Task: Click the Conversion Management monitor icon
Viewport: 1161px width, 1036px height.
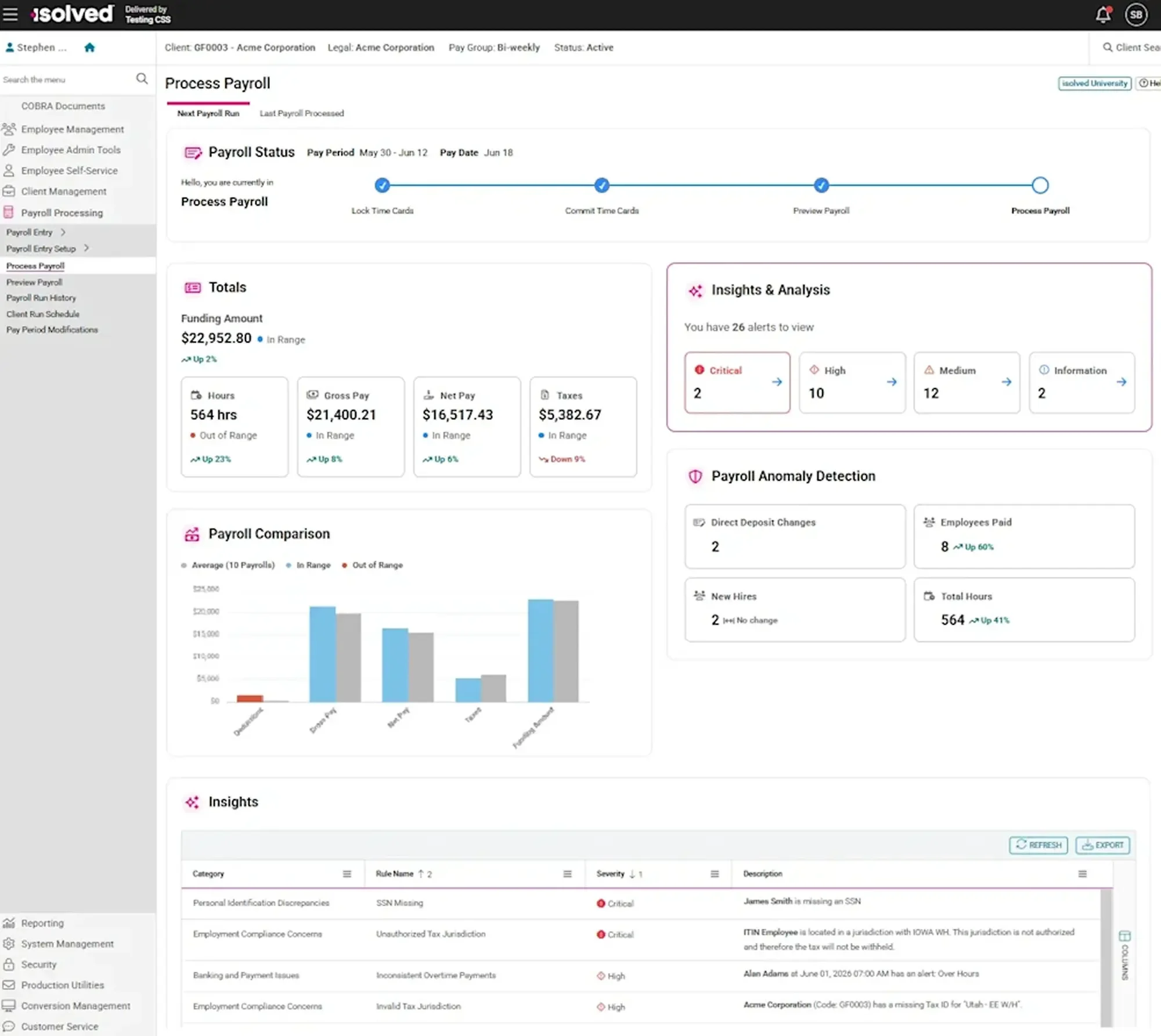Action: [9, 1005]
